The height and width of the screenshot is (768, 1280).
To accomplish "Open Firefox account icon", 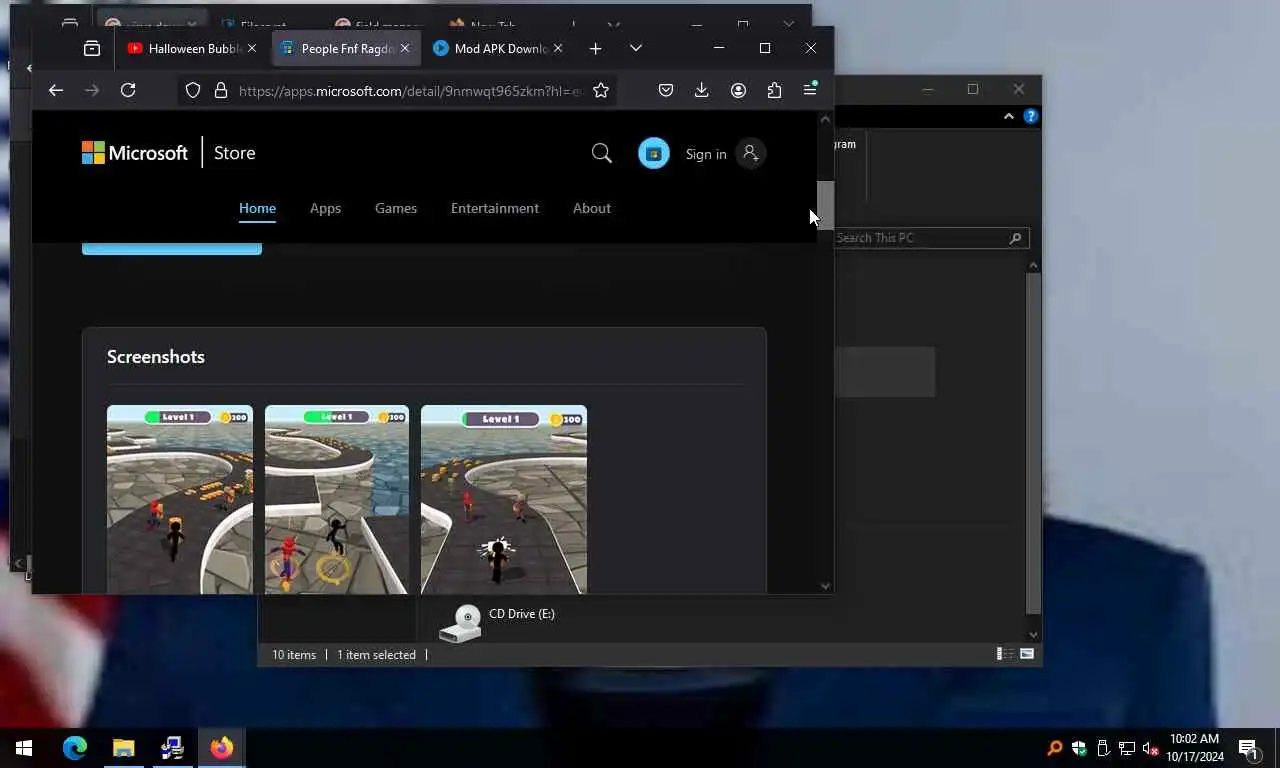I will pyautogui.click(x=738, y=90).
